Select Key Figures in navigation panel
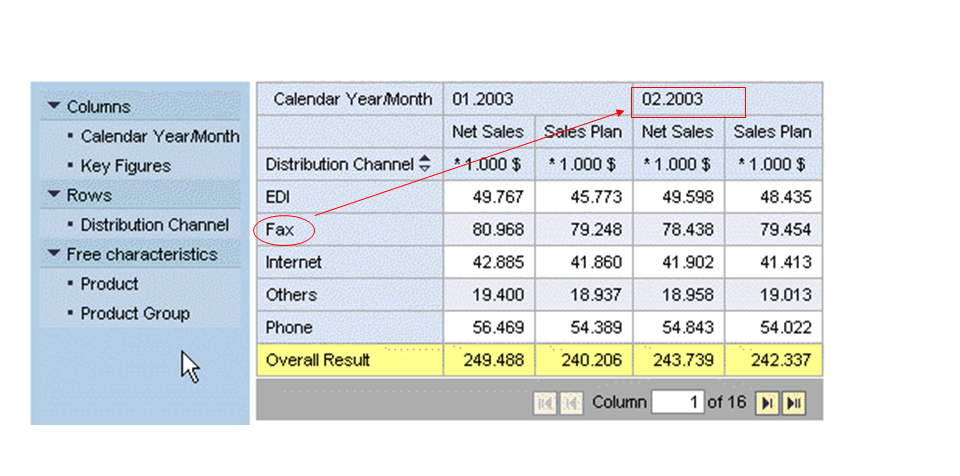 [125, 166]
